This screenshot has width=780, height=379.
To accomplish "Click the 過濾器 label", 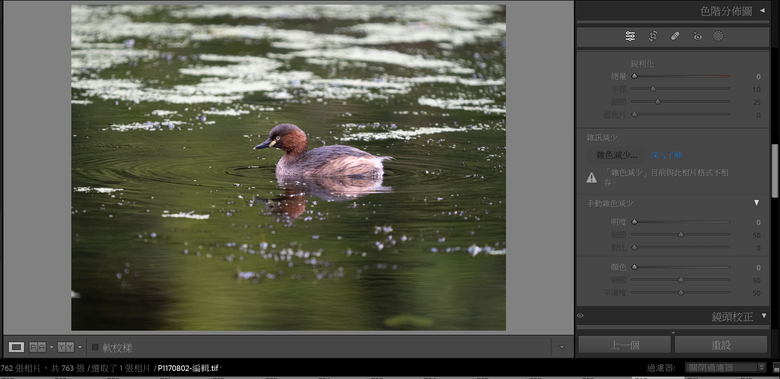I will point(661,368).
